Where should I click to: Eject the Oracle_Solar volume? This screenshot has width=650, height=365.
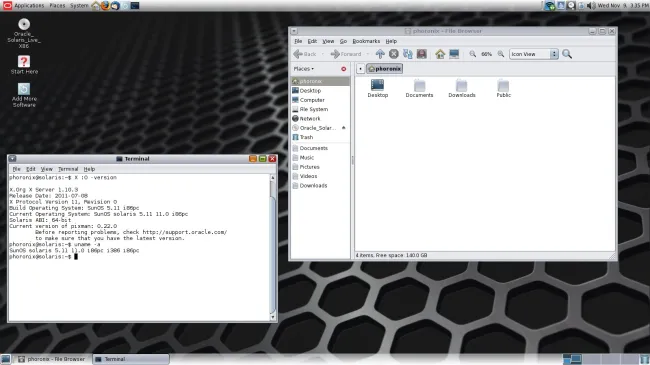pos(344,128)
